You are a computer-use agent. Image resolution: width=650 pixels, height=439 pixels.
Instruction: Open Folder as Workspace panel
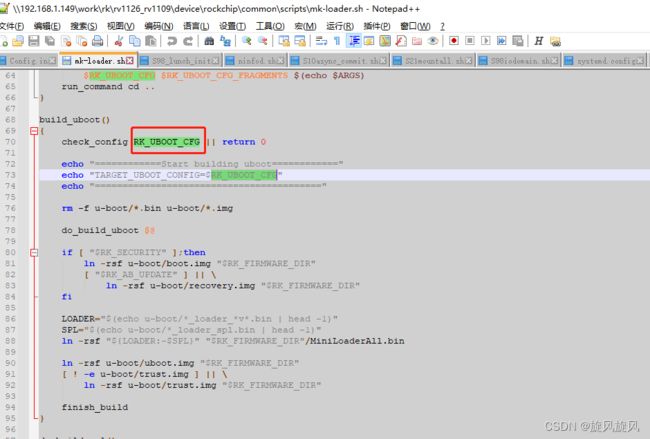(417, 41)
